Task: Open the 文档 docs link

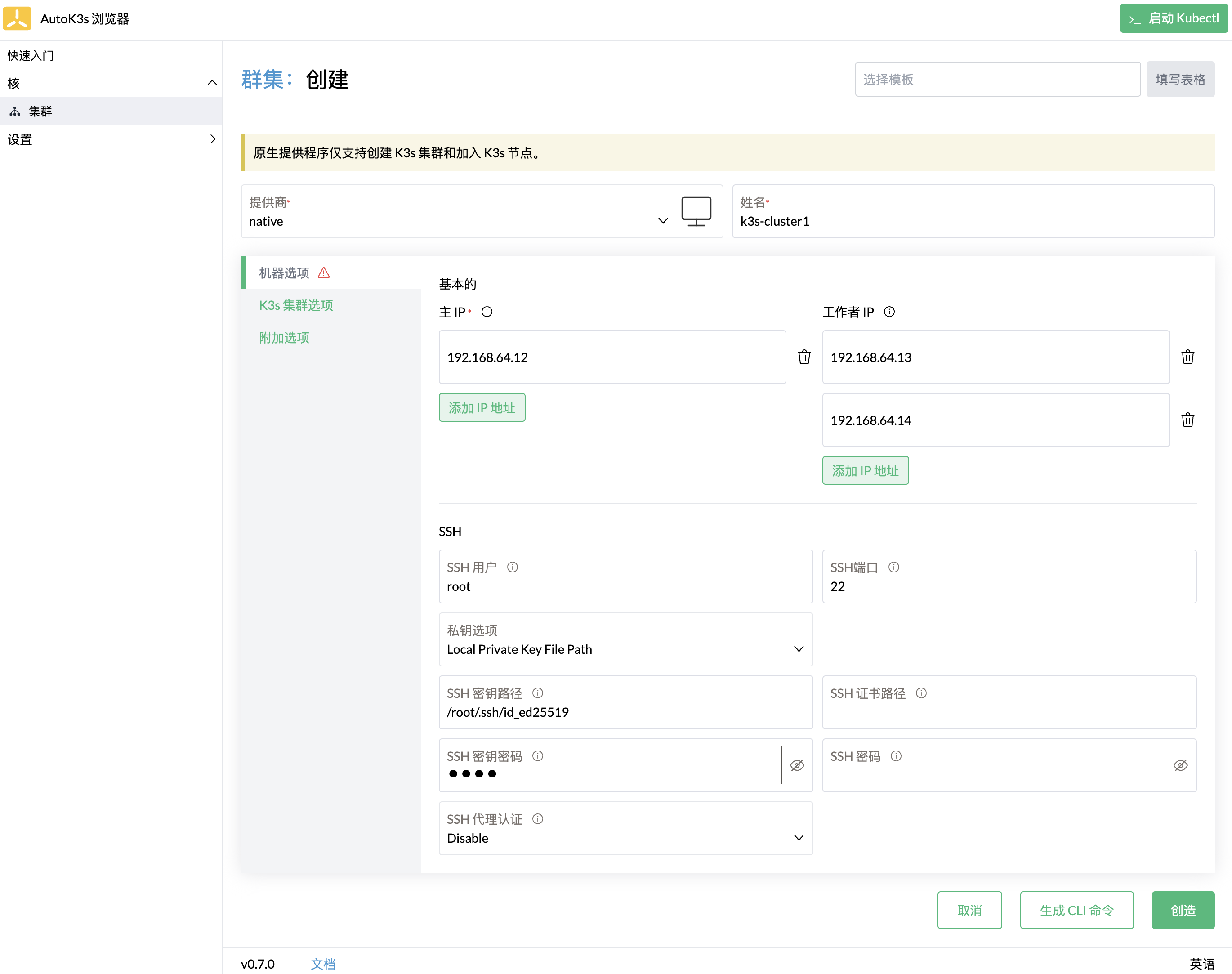Action: click(x=323, y=964)
